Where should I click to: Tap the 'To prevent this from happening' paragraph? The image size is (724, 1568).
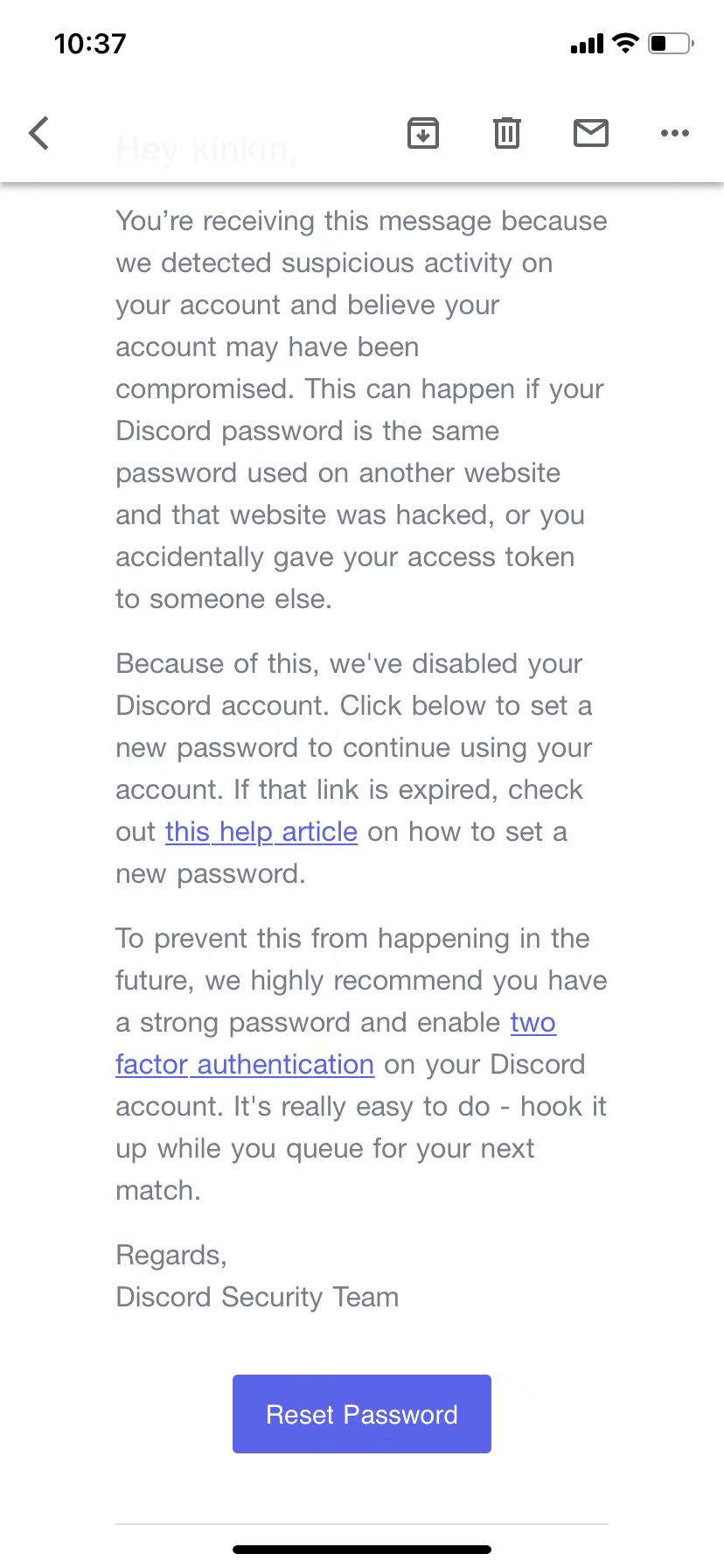pos(361,1064)
